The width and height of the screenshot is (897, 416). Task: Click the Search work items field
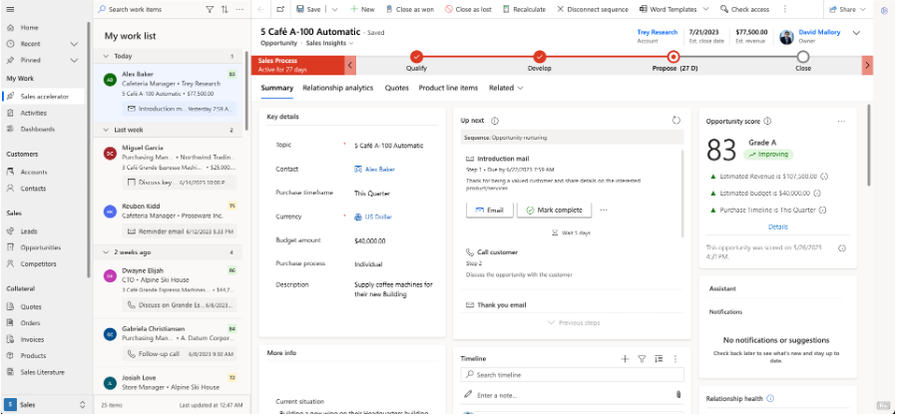[x=149, y=9]
